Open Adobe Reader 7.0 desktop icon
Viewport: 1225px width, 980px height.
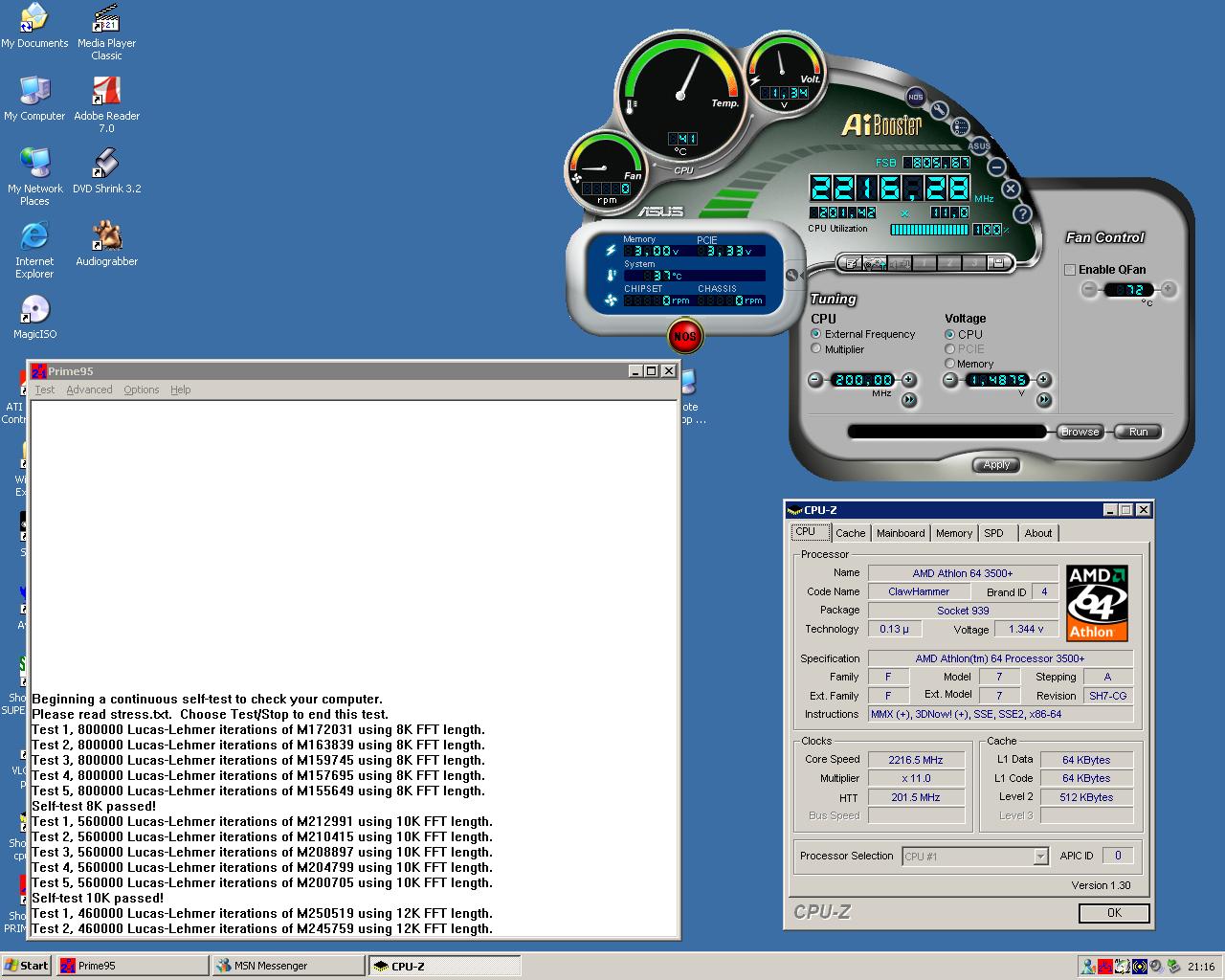(x=106, y=105)
